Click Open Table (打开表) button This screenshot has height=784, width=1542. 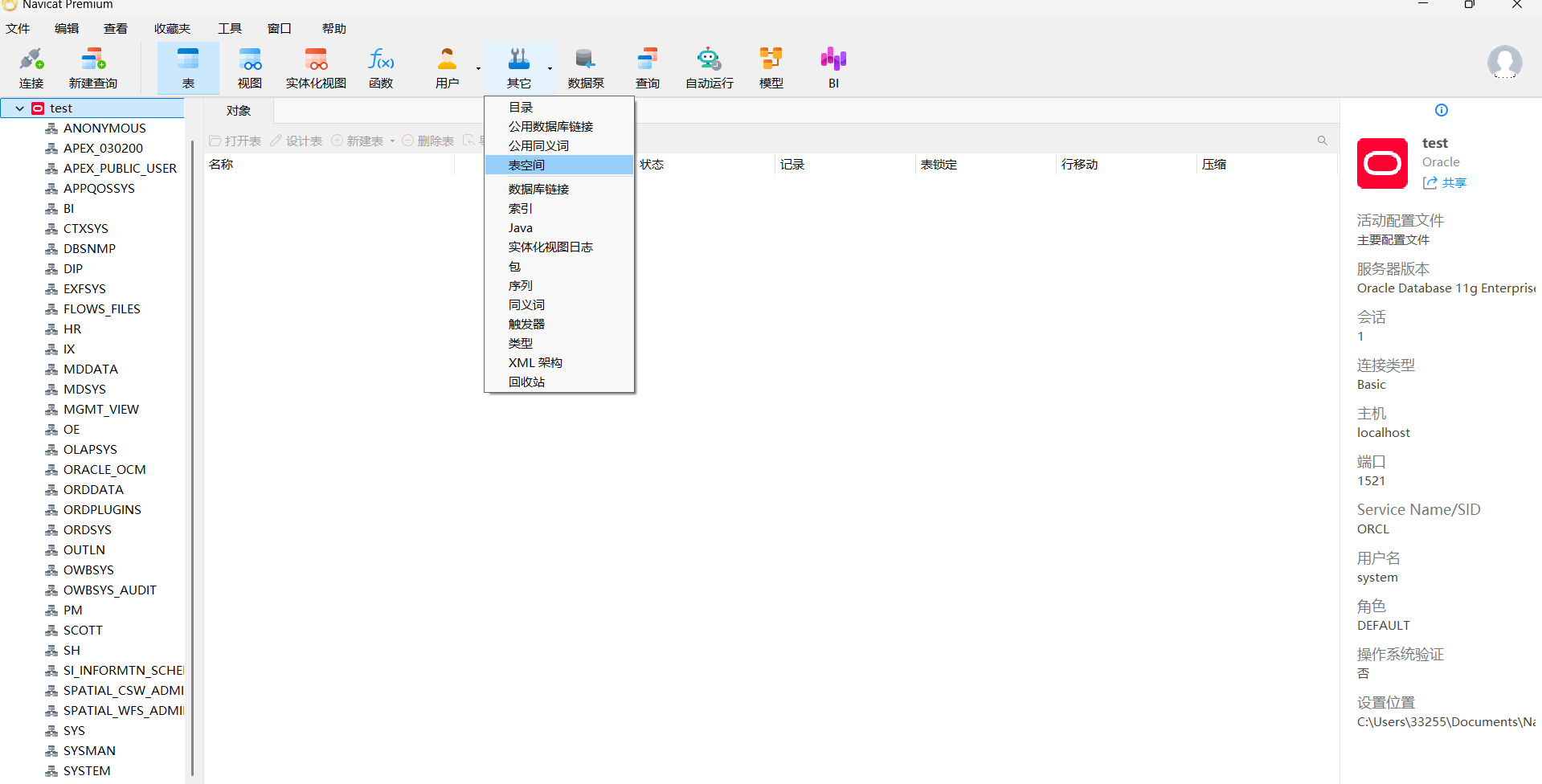pyautogui.click(x=235, y=141)
